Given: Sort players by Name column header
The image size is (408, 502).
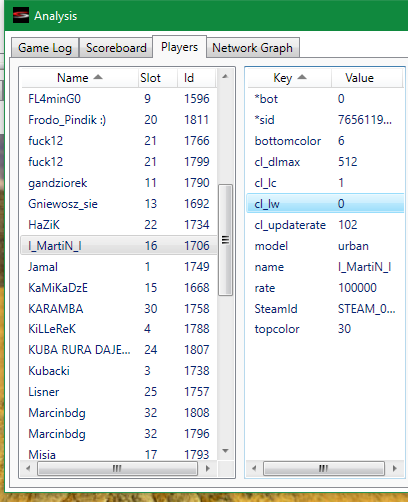Looking at the screenshot, I should point(79,78).
